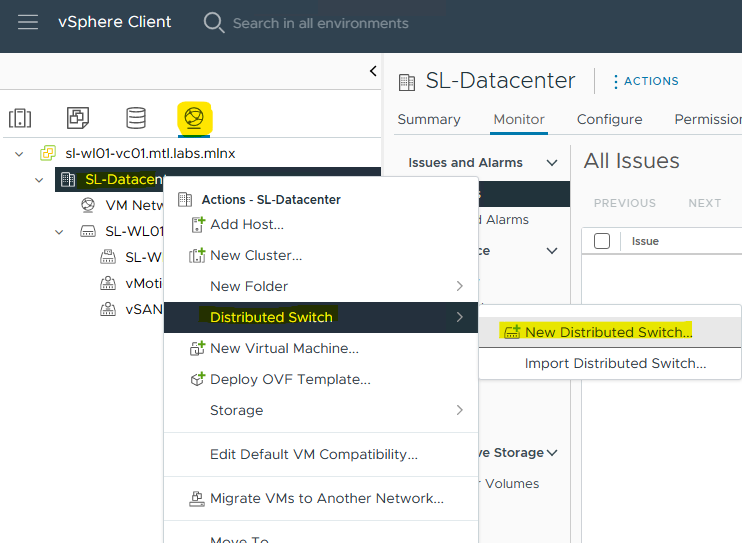
Task: Click the New Distributed Switch icon
Action: (512, 332)
